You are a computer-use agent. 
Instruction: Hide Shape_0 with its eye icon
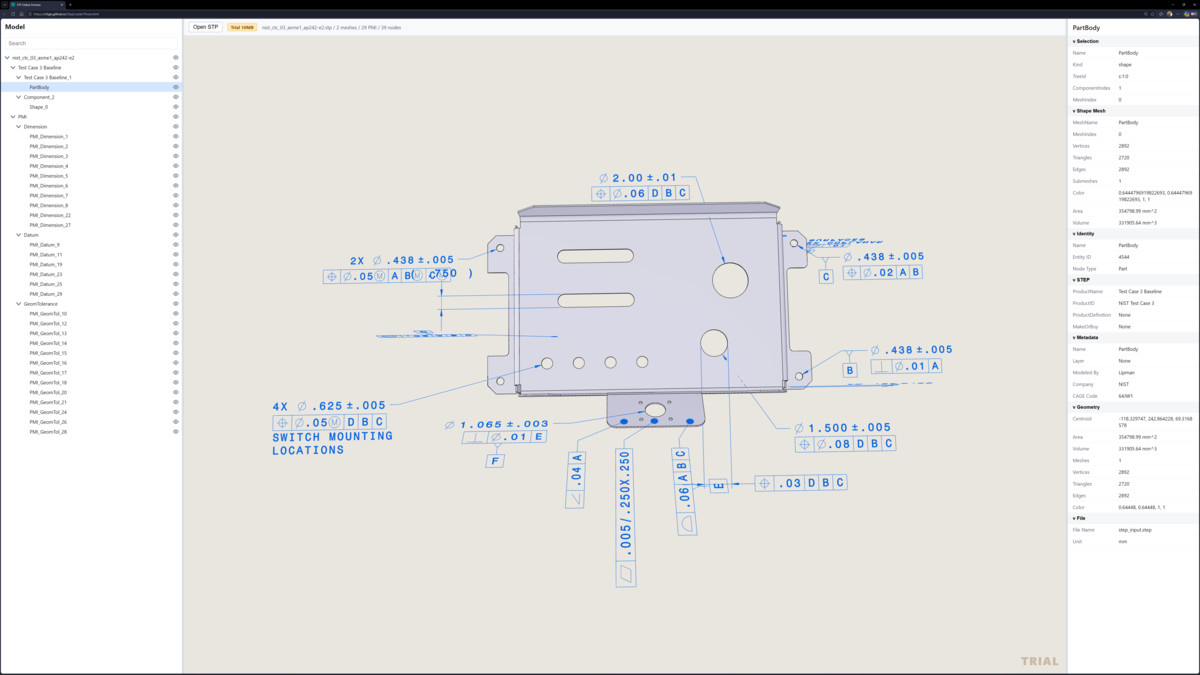point(176,107)
